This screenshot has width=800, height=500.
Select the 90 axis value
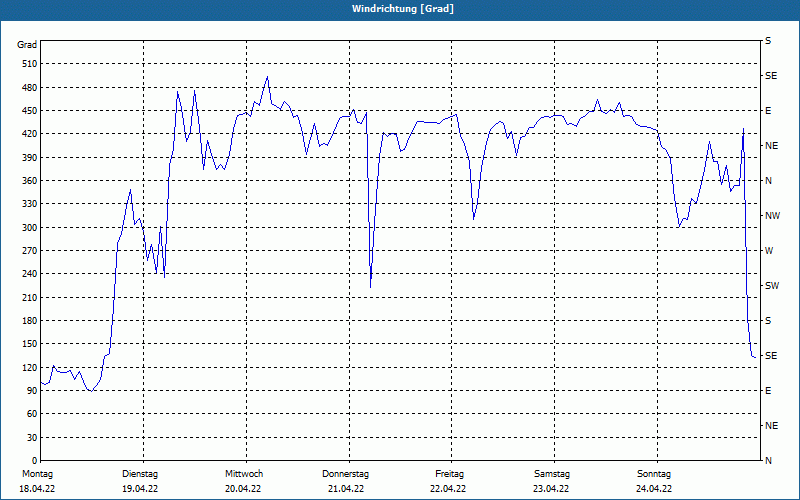tap(32, 391)
